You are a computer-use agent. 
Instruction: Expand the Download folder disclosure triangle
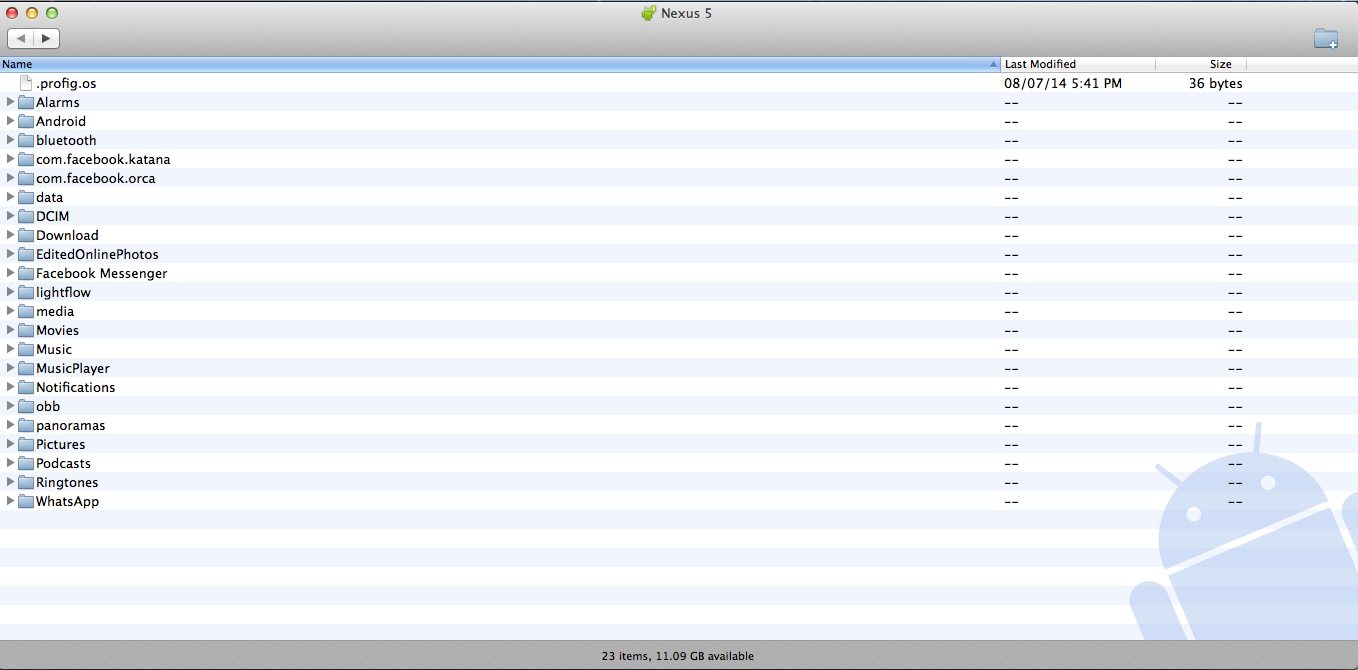pyautogui.click(x=10, y=235)
